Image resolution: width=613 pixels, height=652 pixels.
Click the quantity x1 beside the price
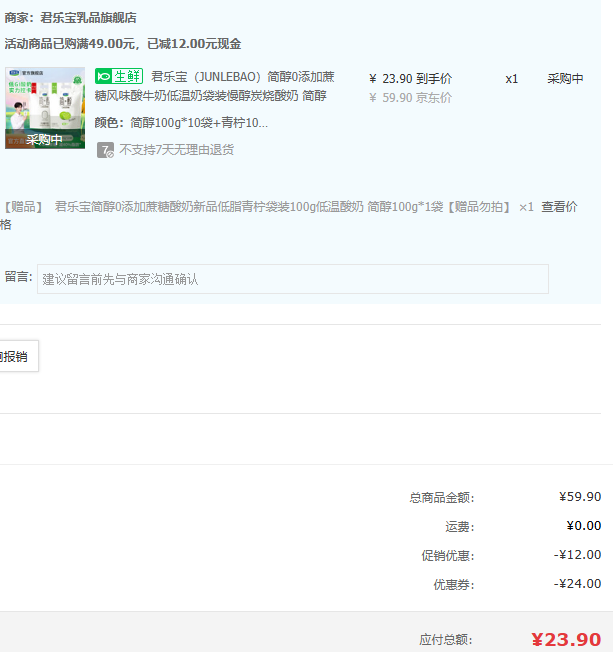point(512,79)
